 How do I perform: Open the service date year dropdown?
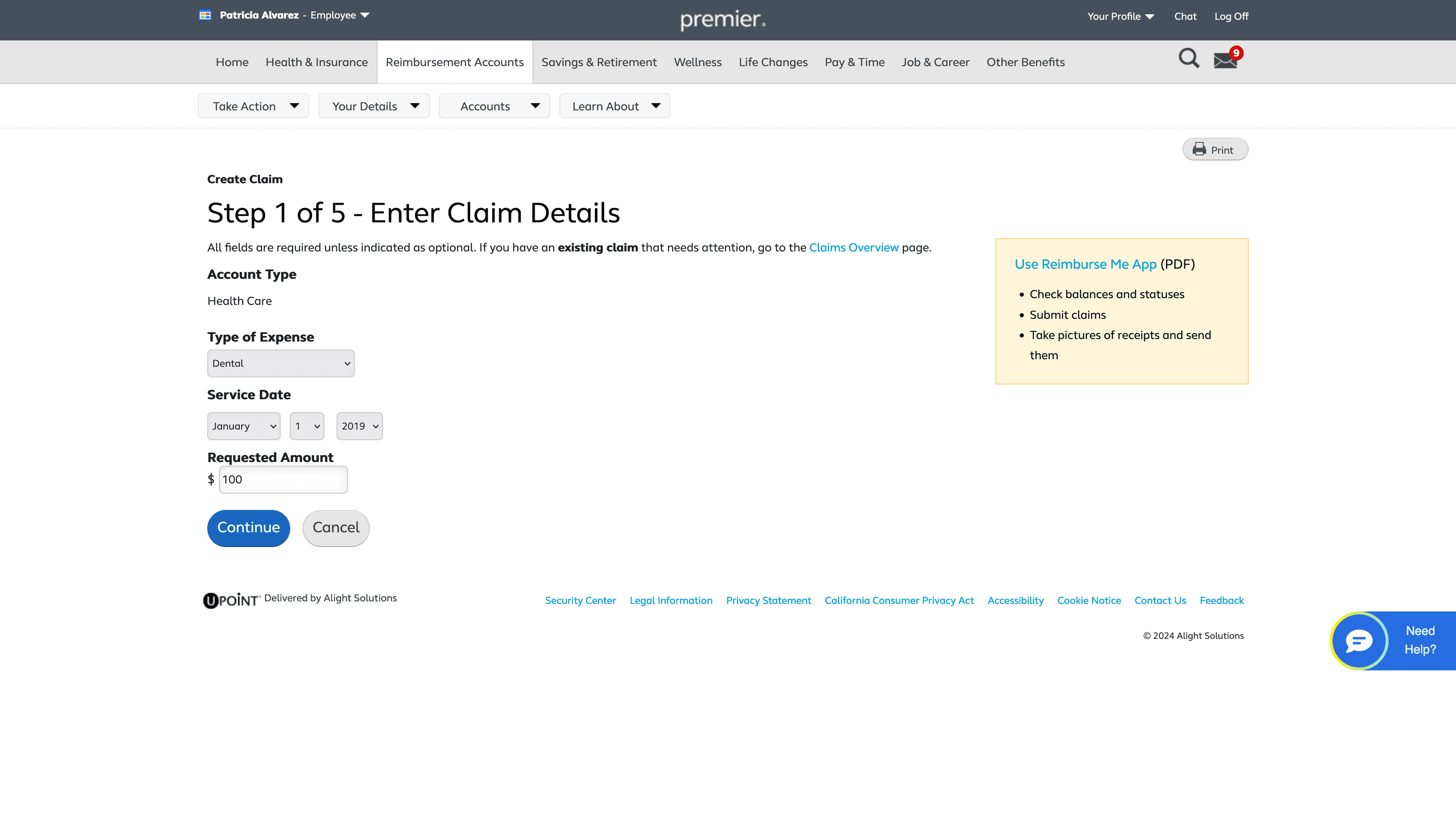(359, 427)
